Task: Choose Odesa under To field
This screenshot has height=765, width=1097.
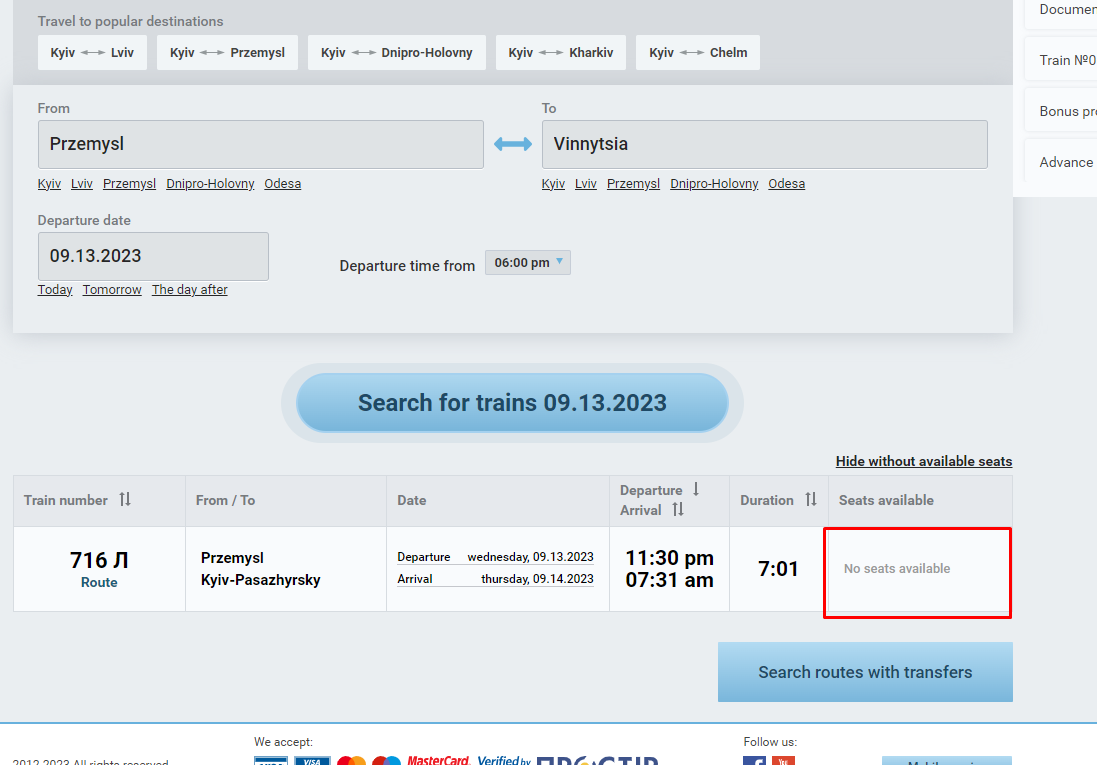Action: (x=786, y=184)
